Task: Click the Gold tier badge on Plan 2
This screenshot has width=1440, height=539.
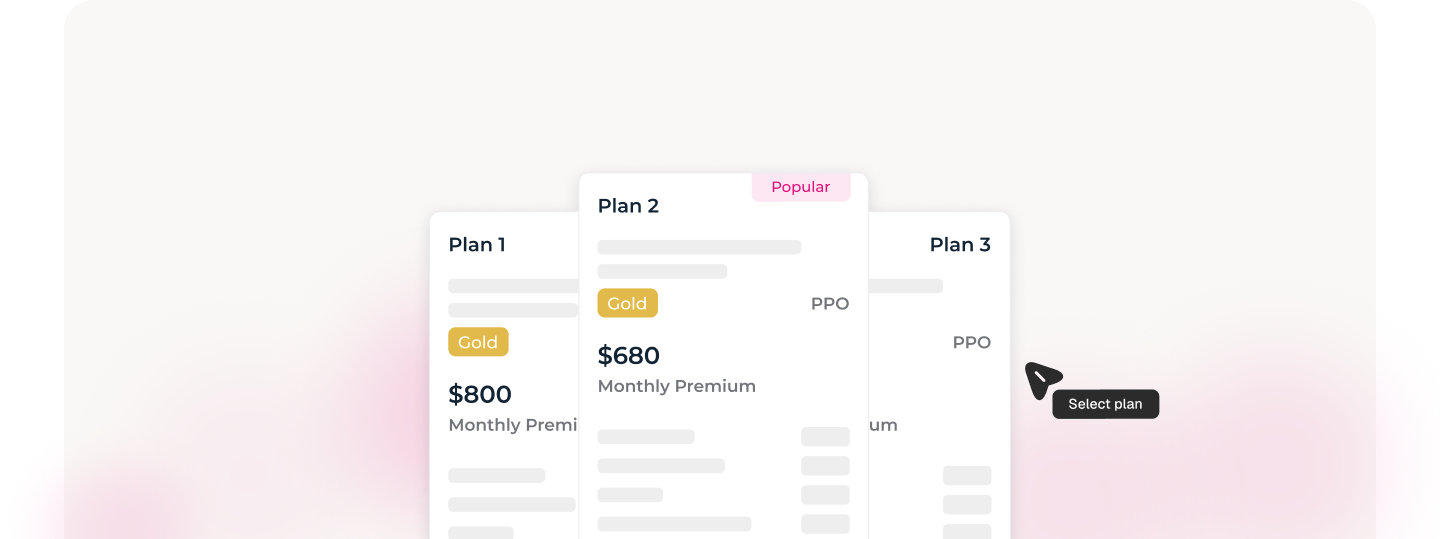Action: (x=627, y=303)
